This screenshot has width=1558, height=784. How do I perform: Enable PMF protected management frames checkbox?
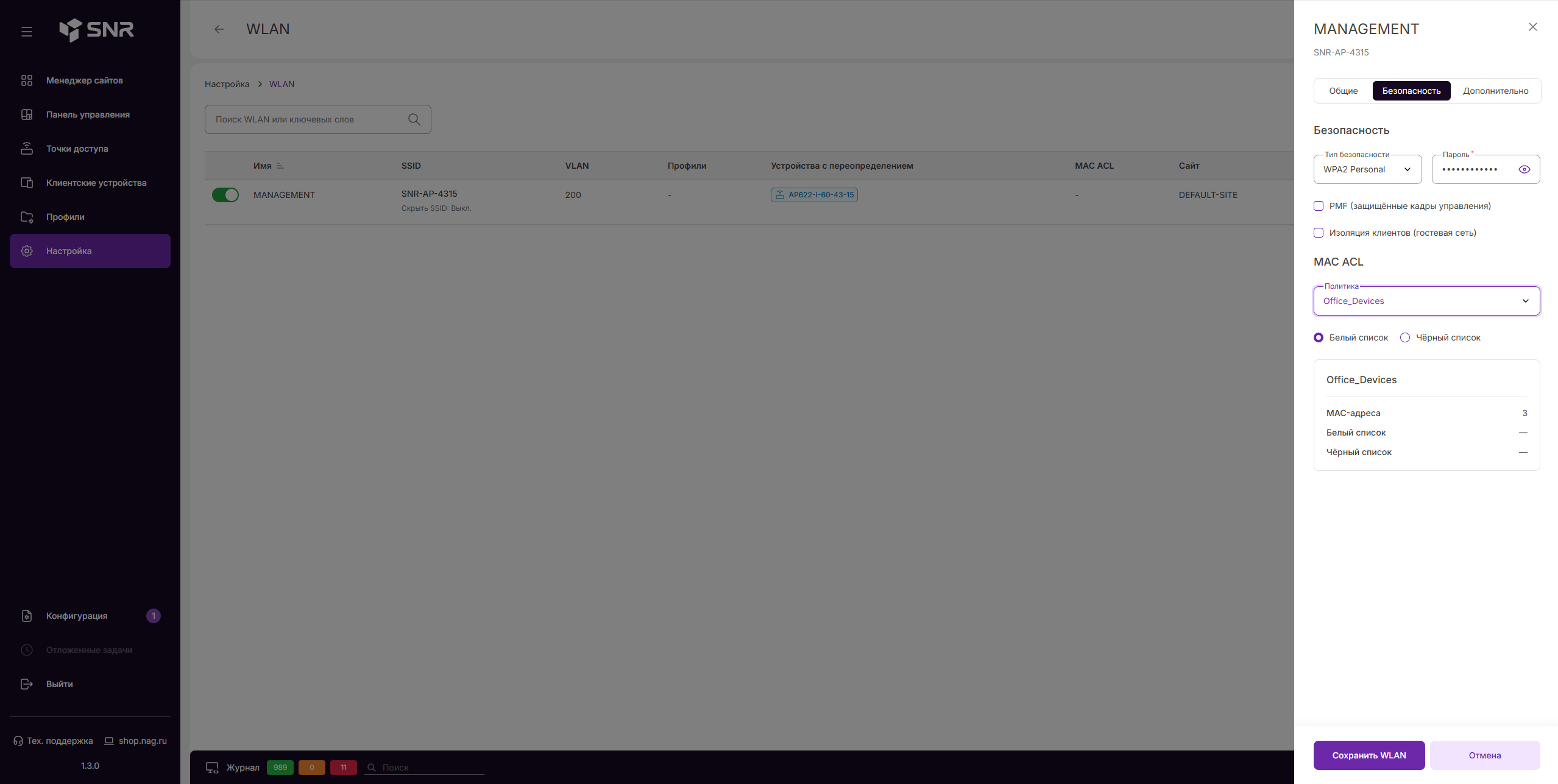(x=1319, y=206)
